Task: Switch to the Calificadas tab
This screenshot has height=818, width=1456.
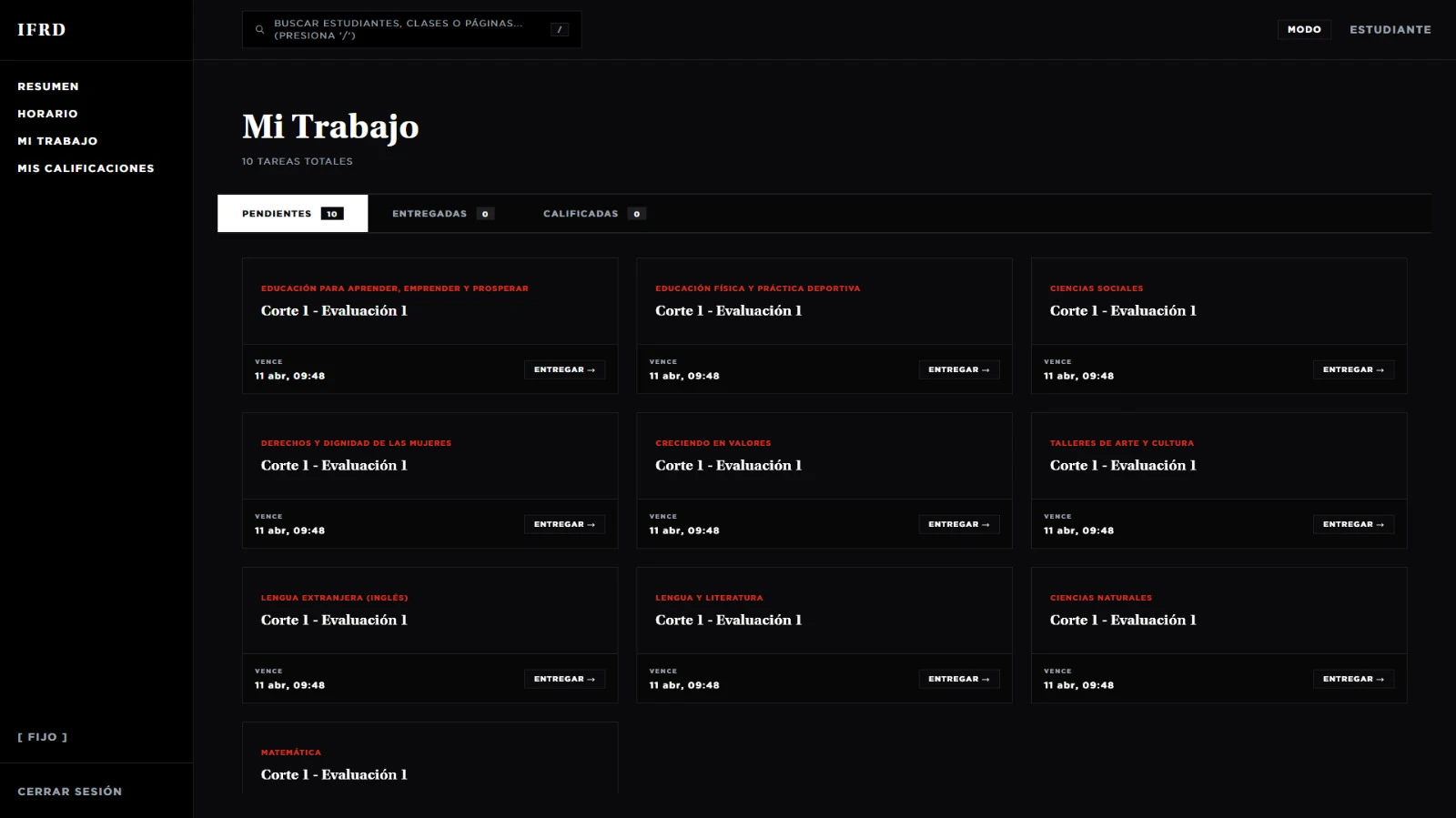Action: [593, 214]
